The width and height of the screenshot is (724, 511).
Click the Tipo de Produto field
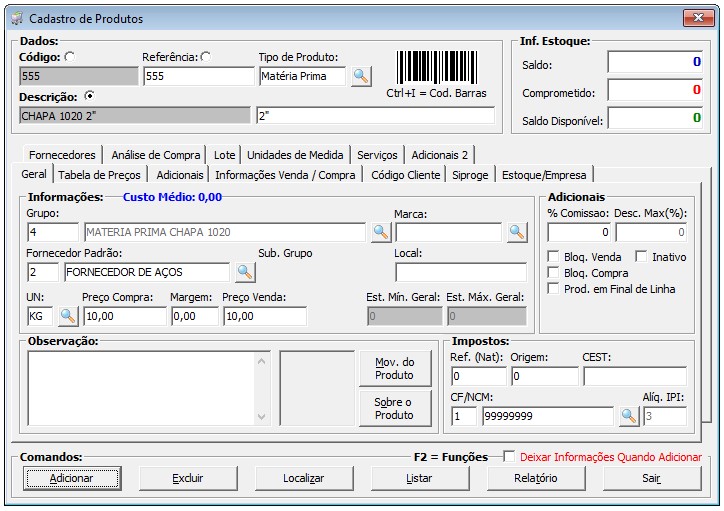coord(302,76)
